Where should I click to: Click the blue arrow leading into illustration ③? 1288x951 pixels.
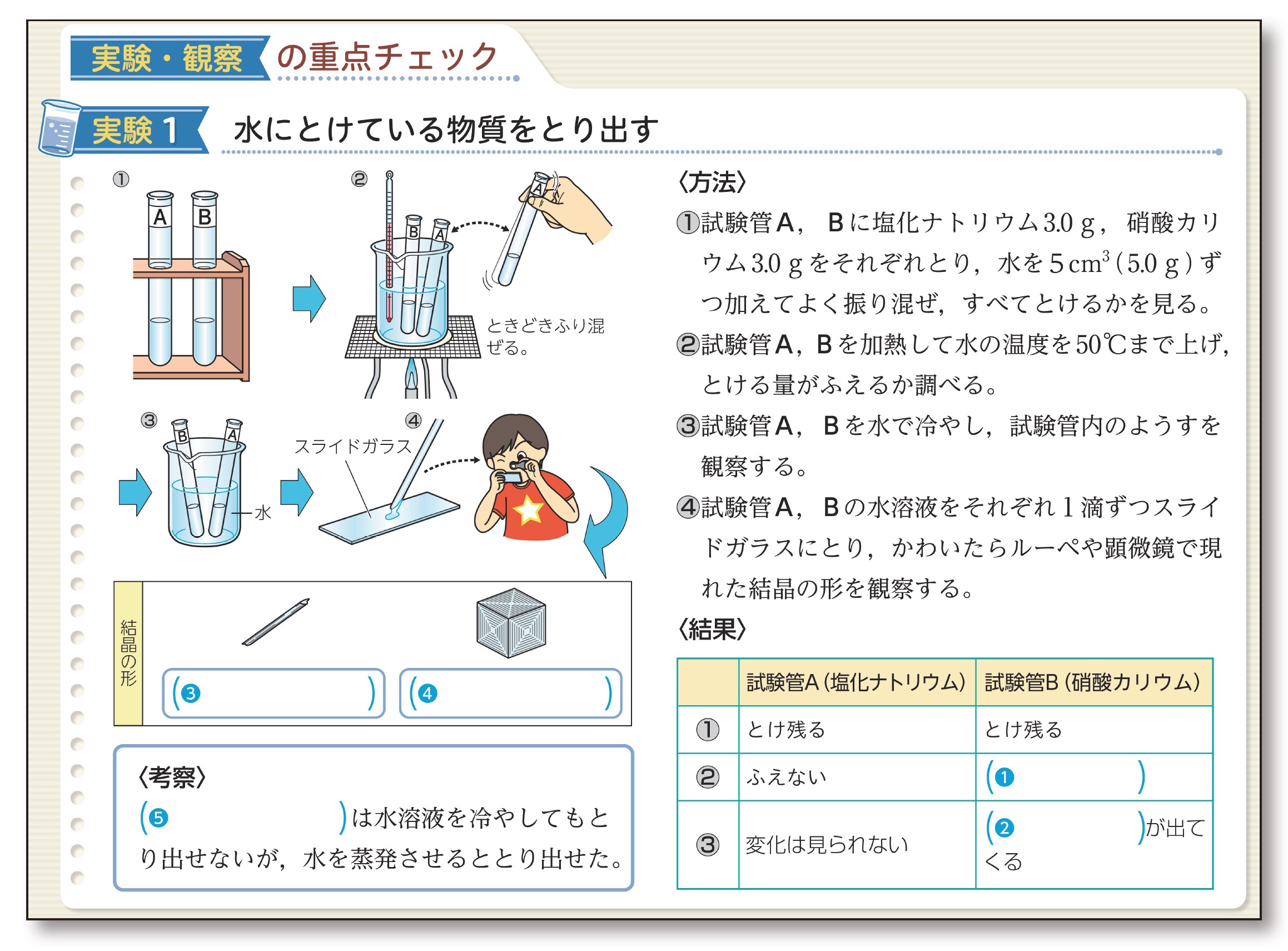tap(135, 492)
